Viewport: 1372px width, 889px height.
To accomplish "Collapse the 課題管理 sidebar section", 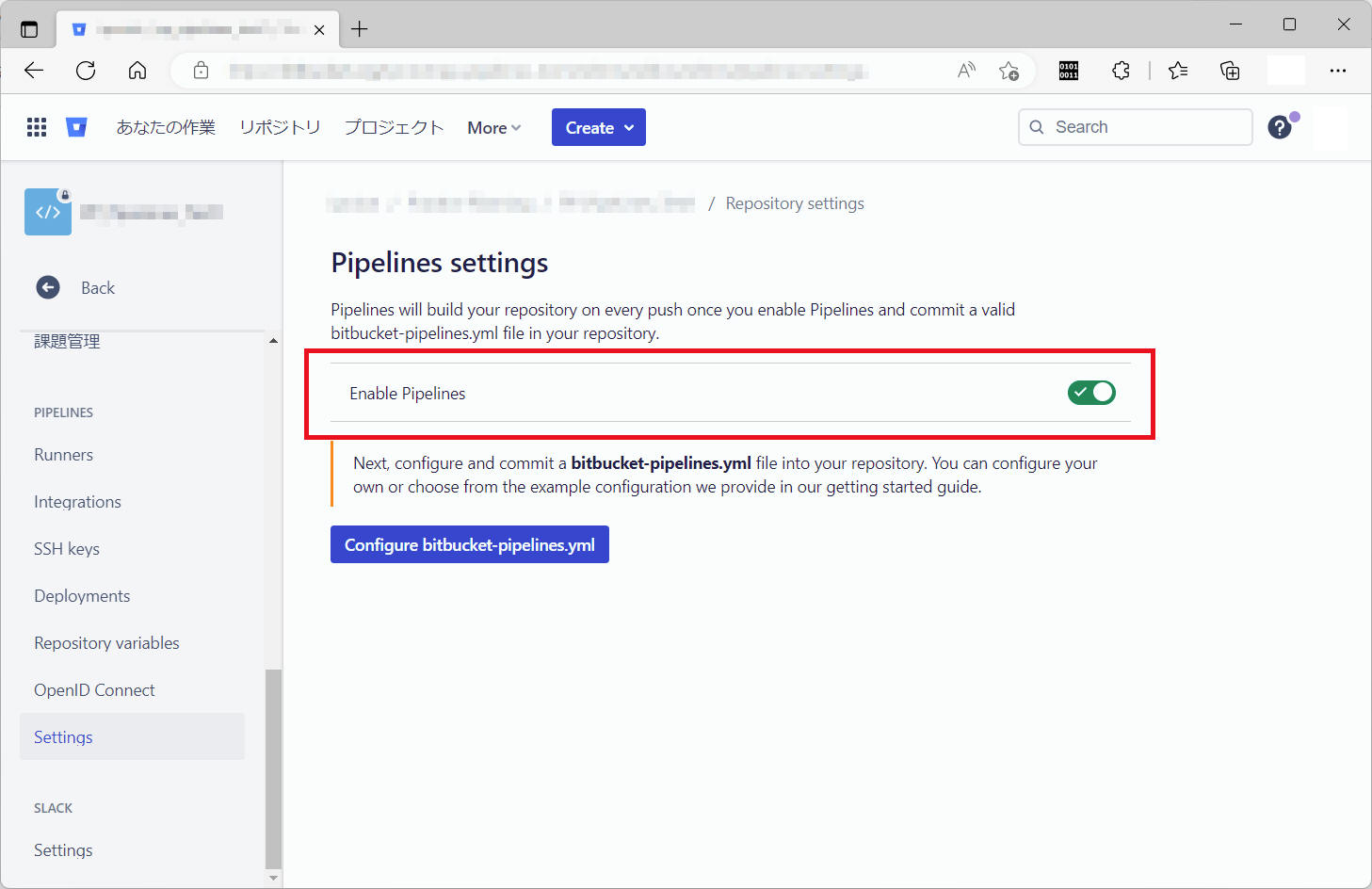I will coord(272,340).
